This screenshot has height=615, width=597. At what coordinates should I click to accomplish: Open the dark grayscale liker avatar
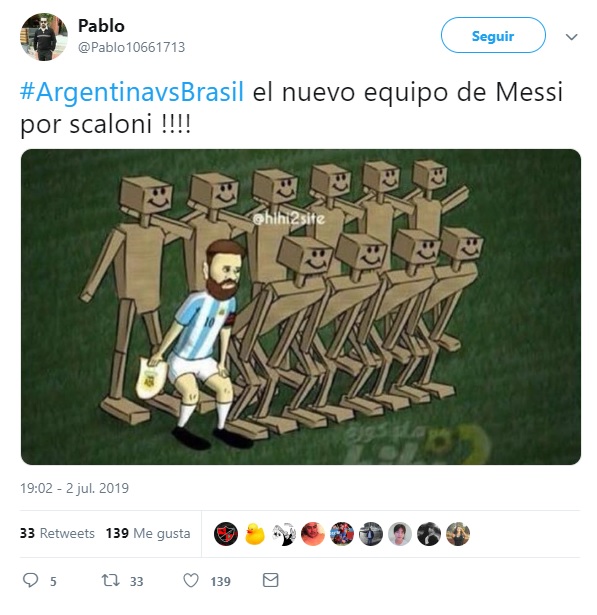[429, 534]
